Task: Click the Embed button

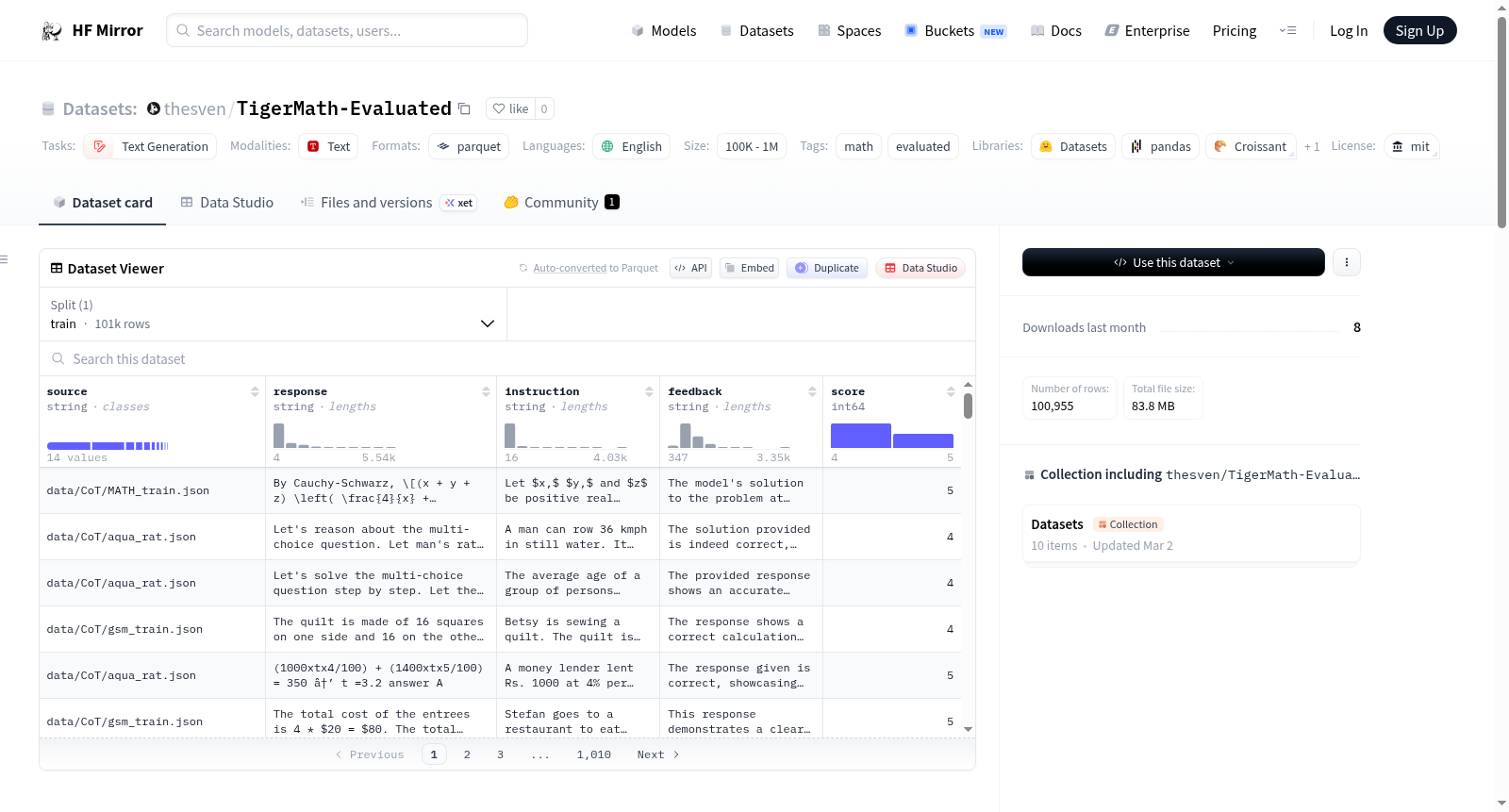Action: pos(750,268)
